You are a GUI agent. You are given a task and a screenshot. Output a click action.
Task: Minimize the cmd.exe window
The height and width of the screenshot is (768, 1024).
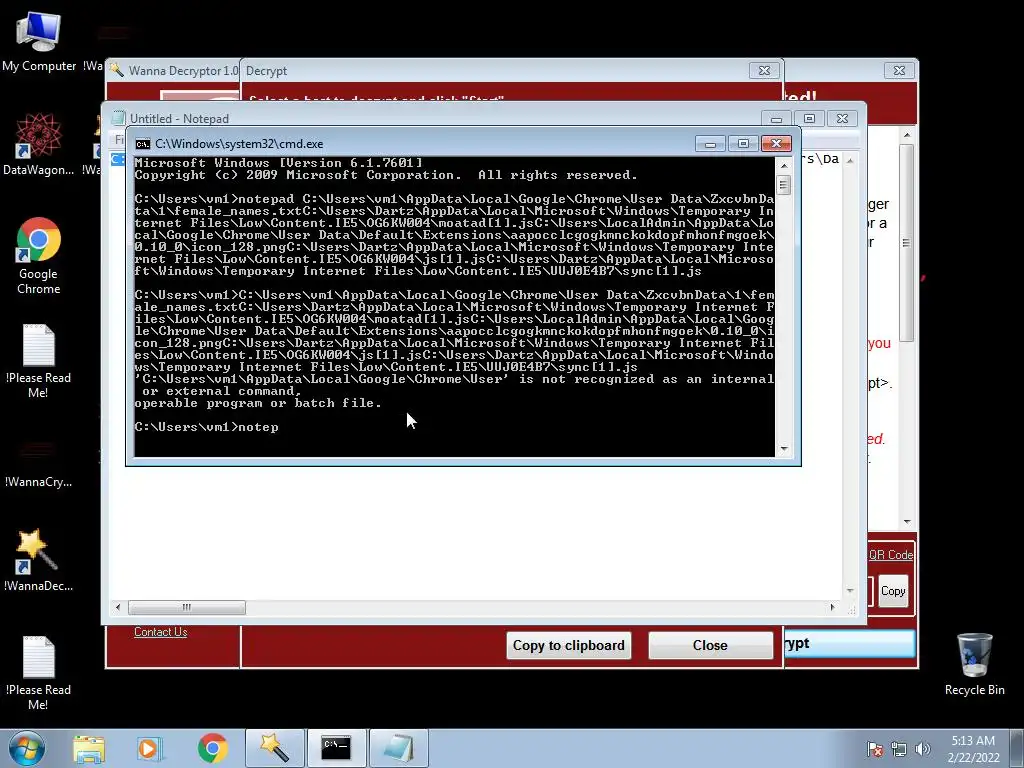tap(710, 144)
